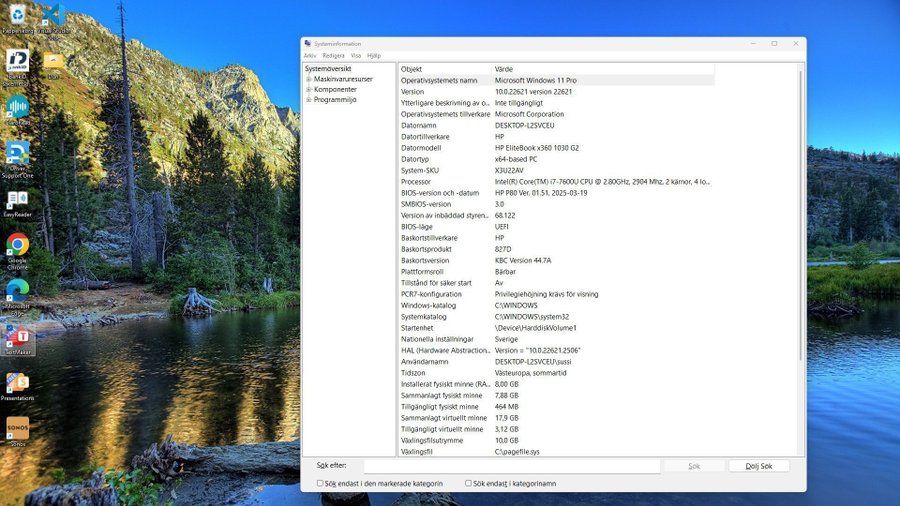Viewport: 900px width, 506px height.
Task: Open the TextMaker desktop icon
Action: pos(18,340)
